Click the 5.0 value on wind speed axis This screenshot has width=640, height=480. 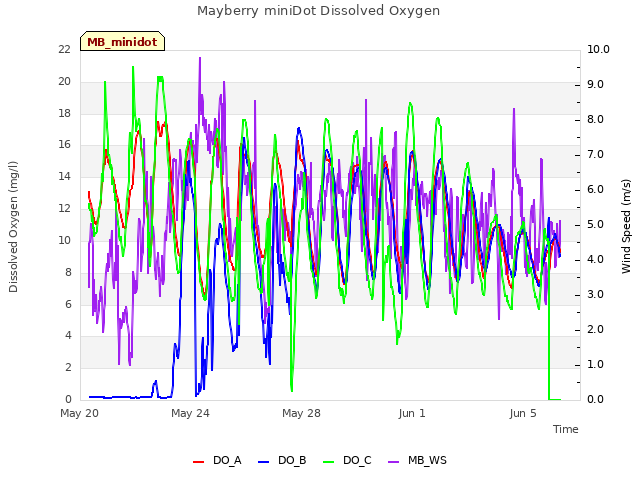point(595,224)
